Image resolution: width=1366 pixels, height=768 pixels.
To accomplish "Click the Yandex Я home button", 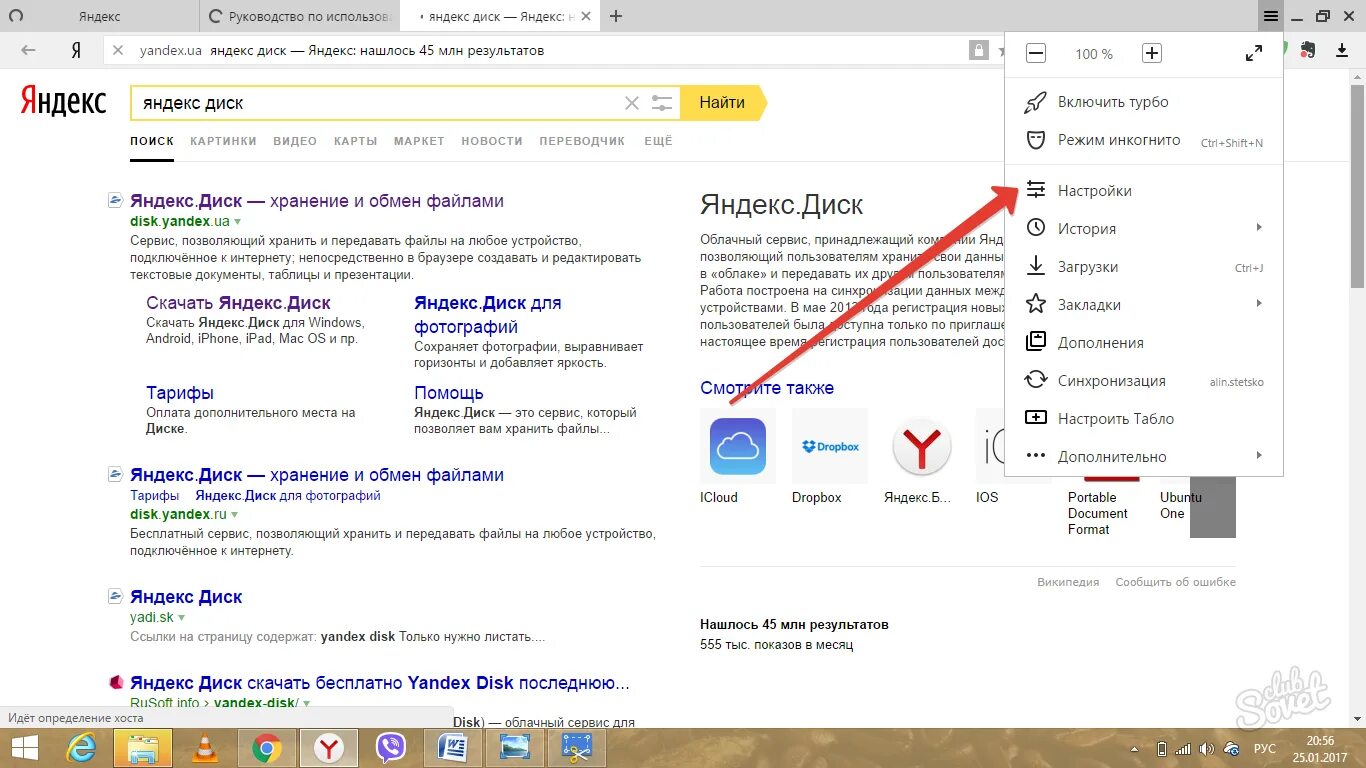I will click(76, 50).
